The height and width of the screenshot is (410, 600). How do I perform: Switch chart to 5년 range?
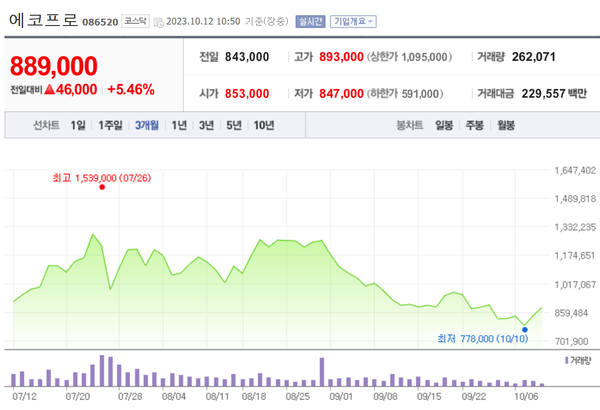click(x=234, y=125)
